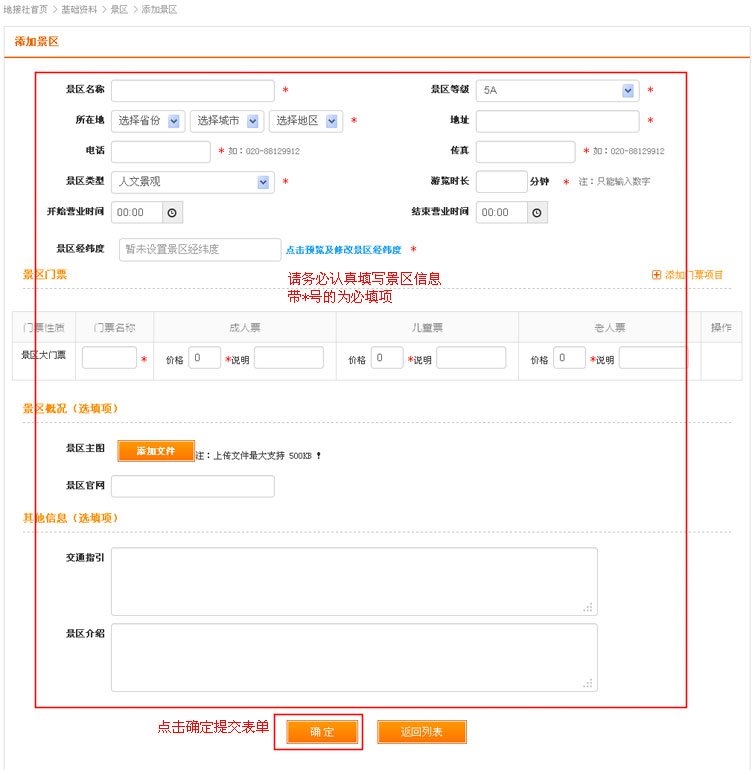755x770 pixels.
Task: Open the scenic level 5A dropdown
Action: pos(628,91)
